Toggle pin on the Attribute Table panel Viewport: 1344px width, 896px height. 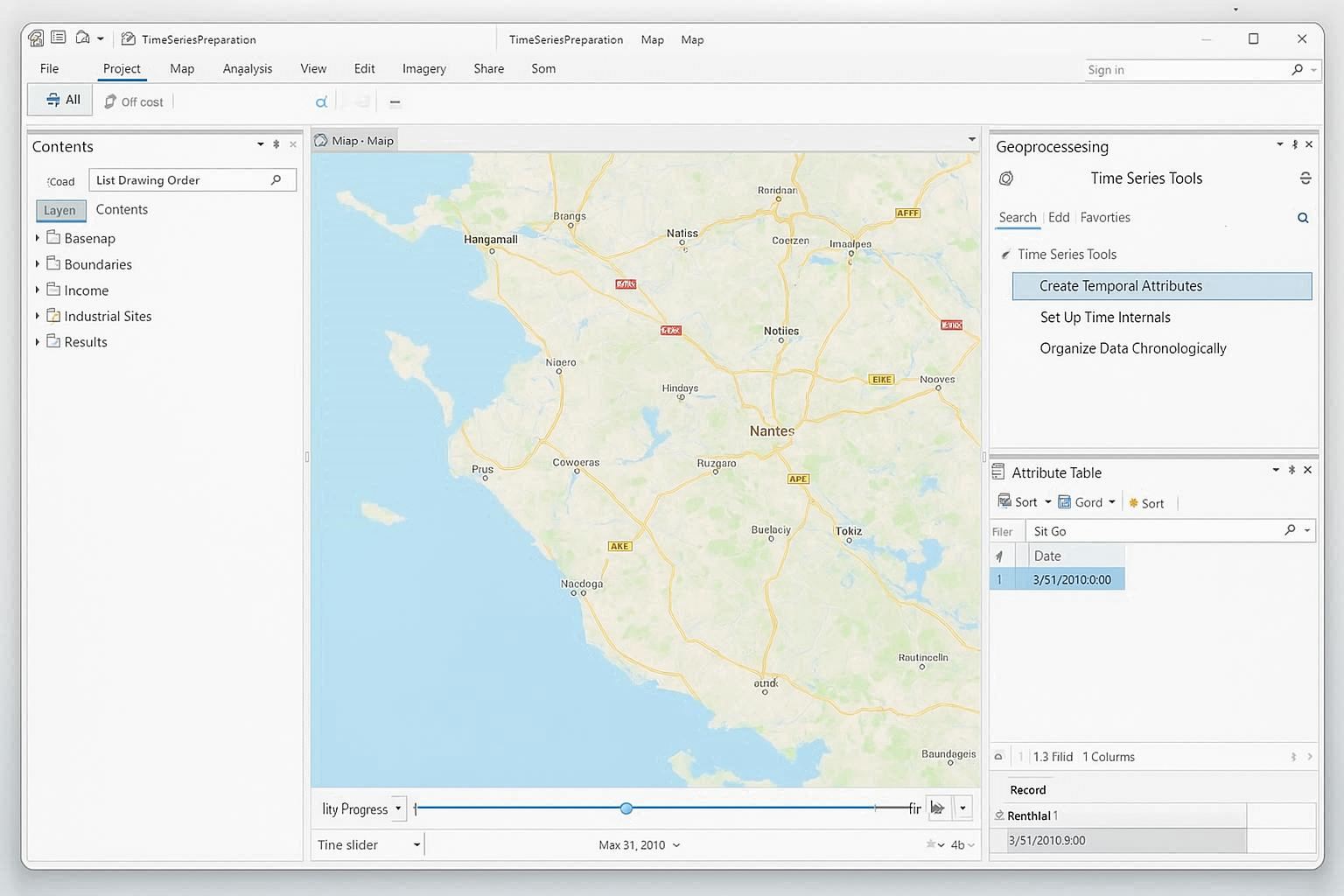(1291, 471)
